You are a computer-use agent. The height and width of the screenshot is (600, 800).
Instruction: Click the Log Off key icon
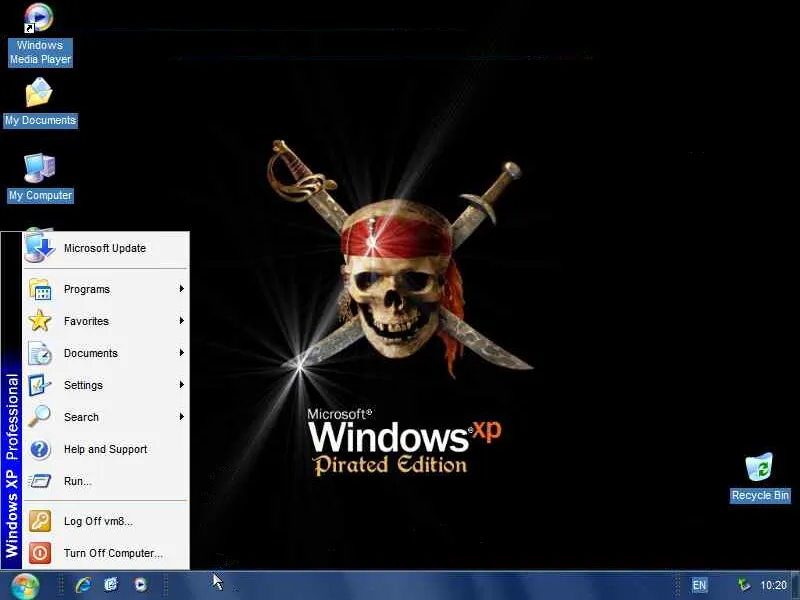[x=40, y=521]
